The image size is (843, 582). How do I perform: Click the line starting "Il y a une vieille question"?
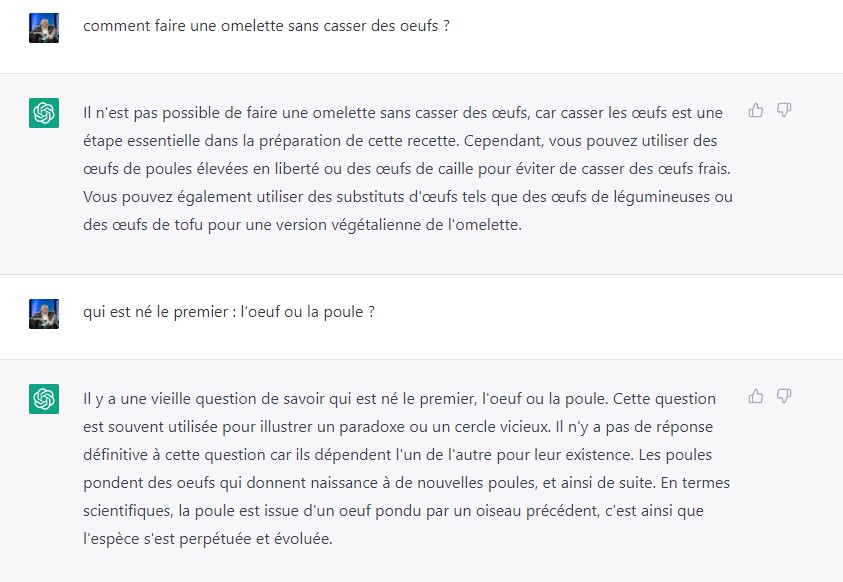coord(399,399)
